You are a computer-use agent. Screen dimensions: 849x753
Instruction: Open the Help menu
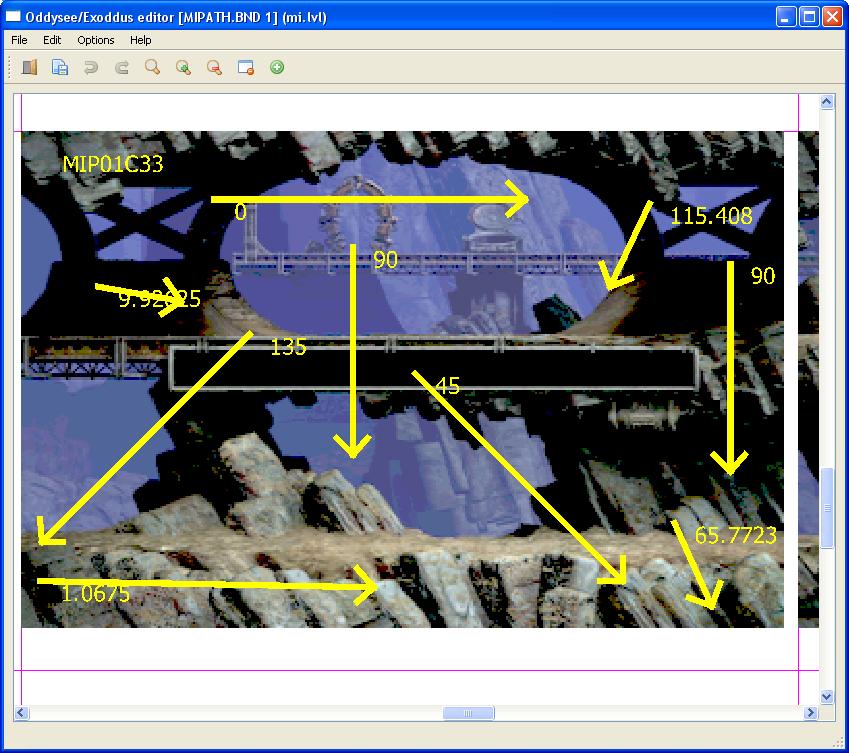point(141,40)
